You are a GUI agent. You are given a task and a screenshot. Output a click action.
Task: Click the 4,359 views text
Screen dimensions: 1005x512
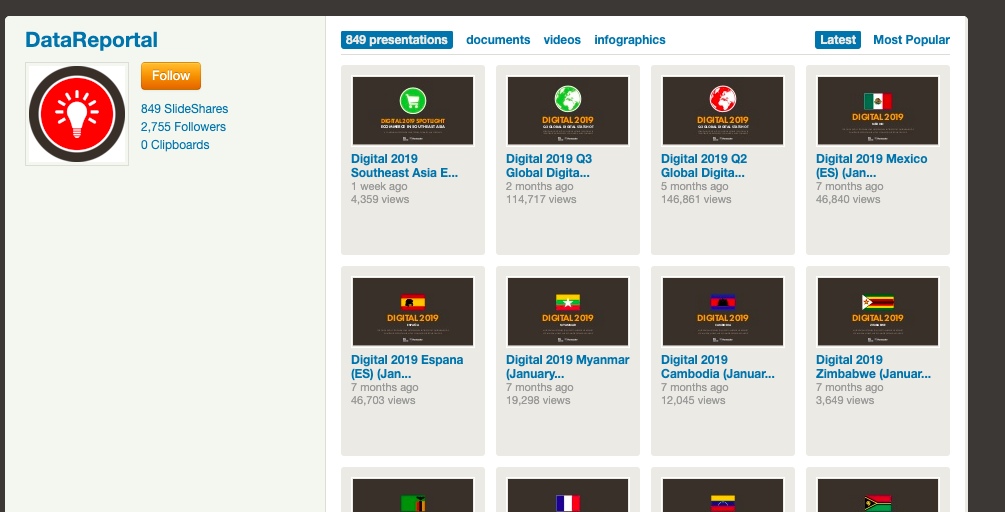point(380,199)
